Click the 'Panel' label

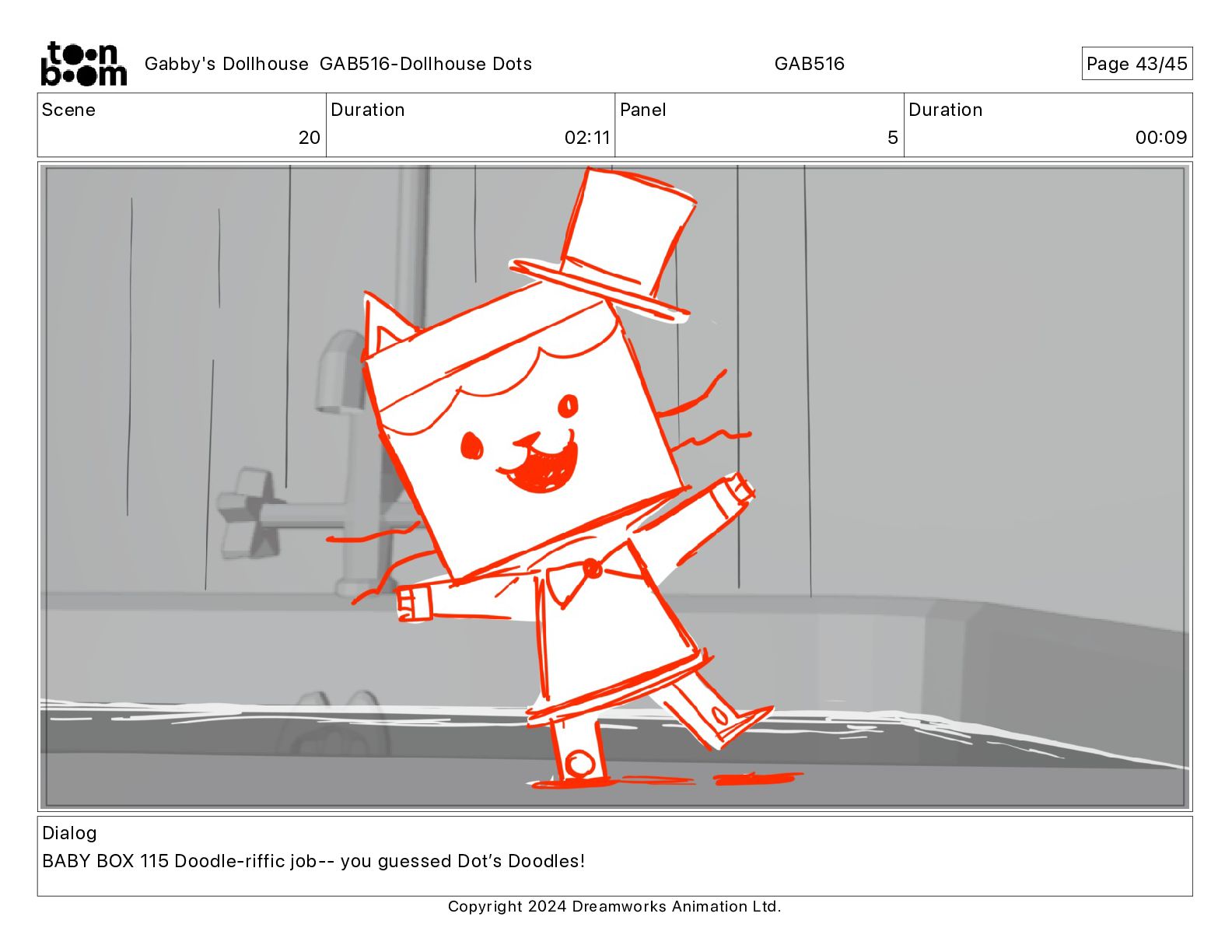[642, 110]
